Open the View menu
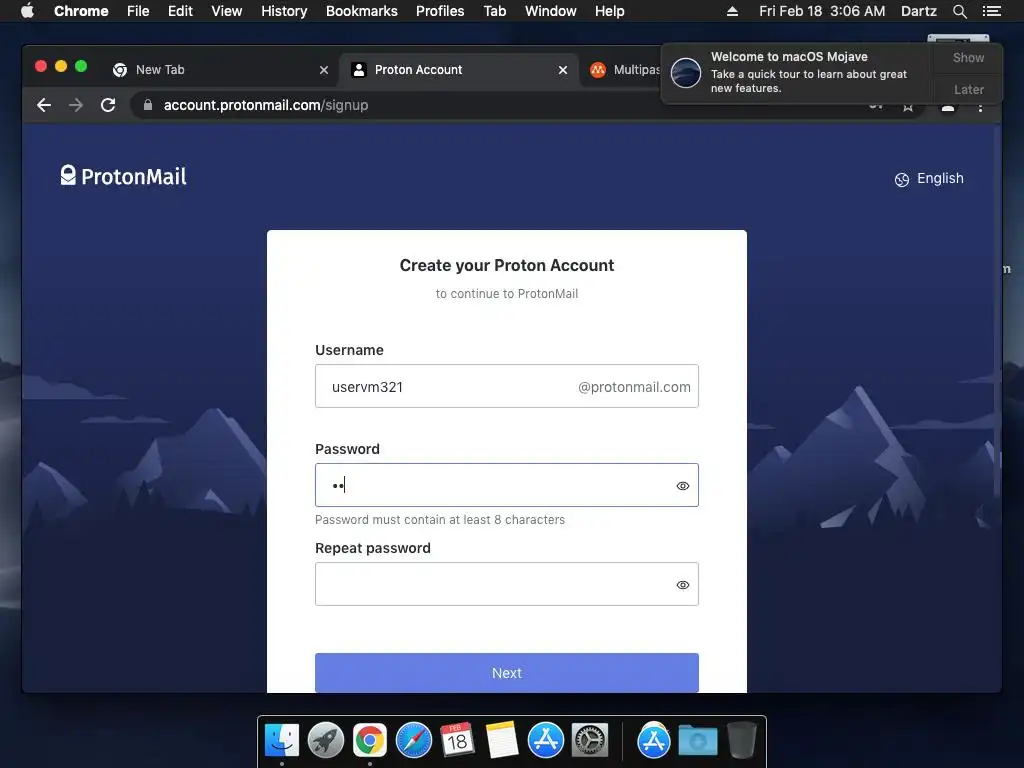 [x=227, y=11]
